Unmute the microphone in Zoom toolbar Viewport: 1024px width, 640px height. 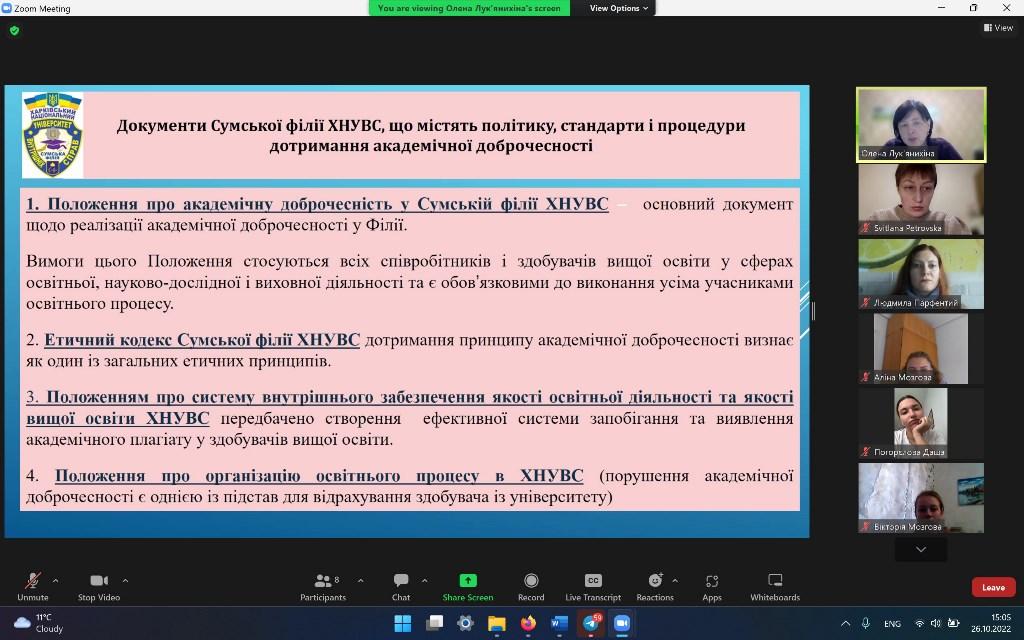point(33,586)
